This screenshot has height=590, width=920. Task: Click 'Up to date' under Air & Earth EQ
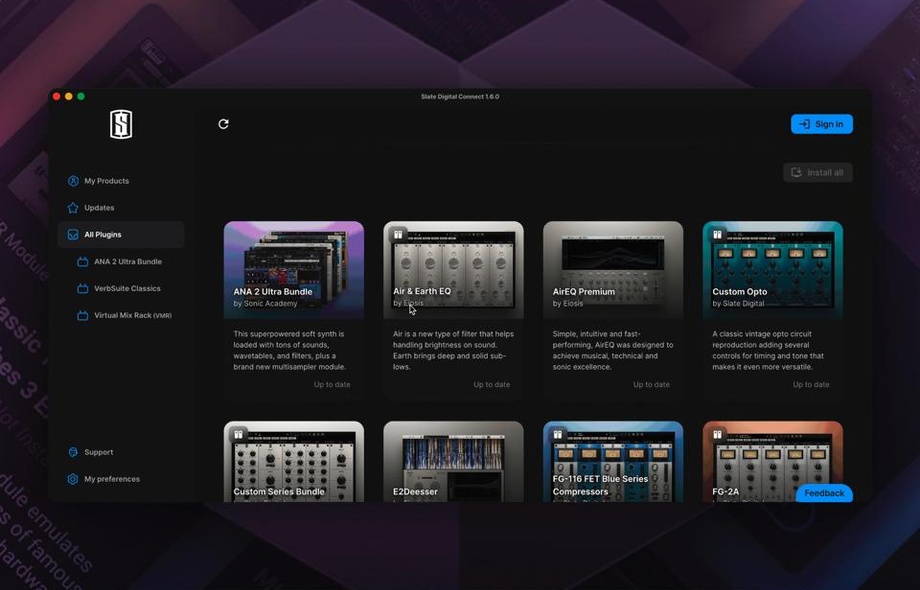[492, 385]
